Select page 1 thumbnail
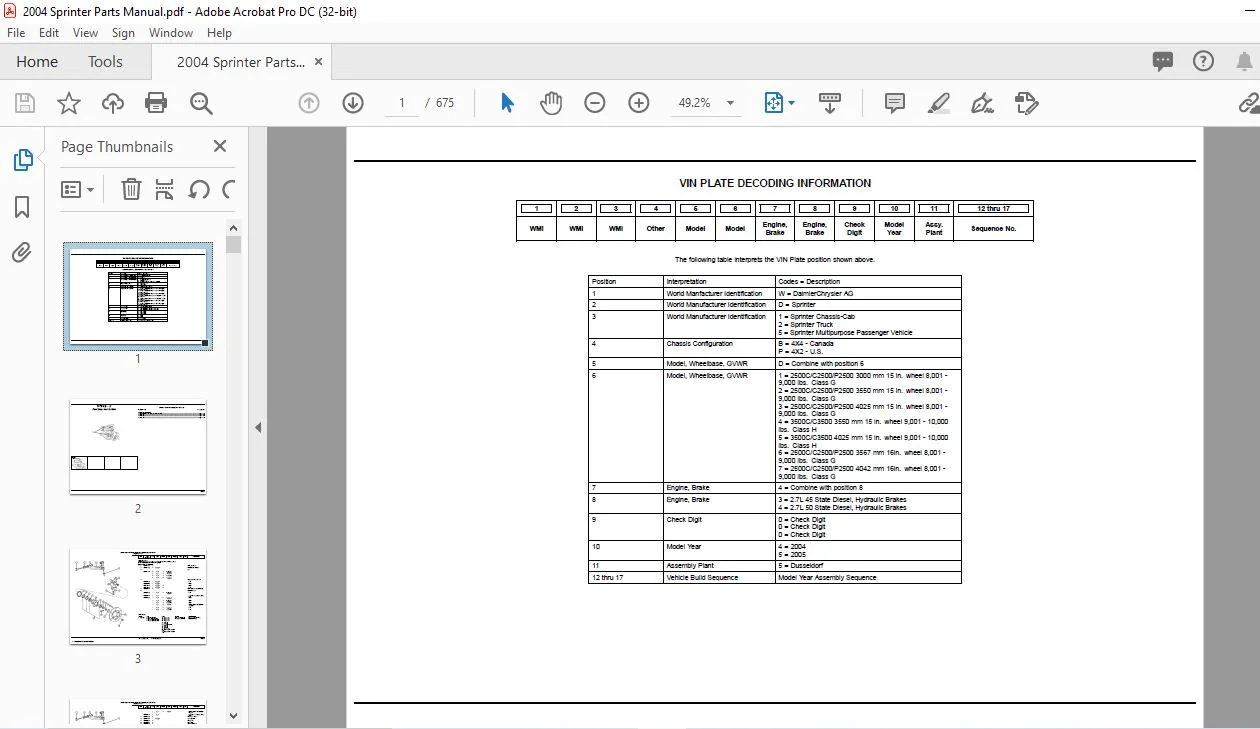 pos(138,296)
